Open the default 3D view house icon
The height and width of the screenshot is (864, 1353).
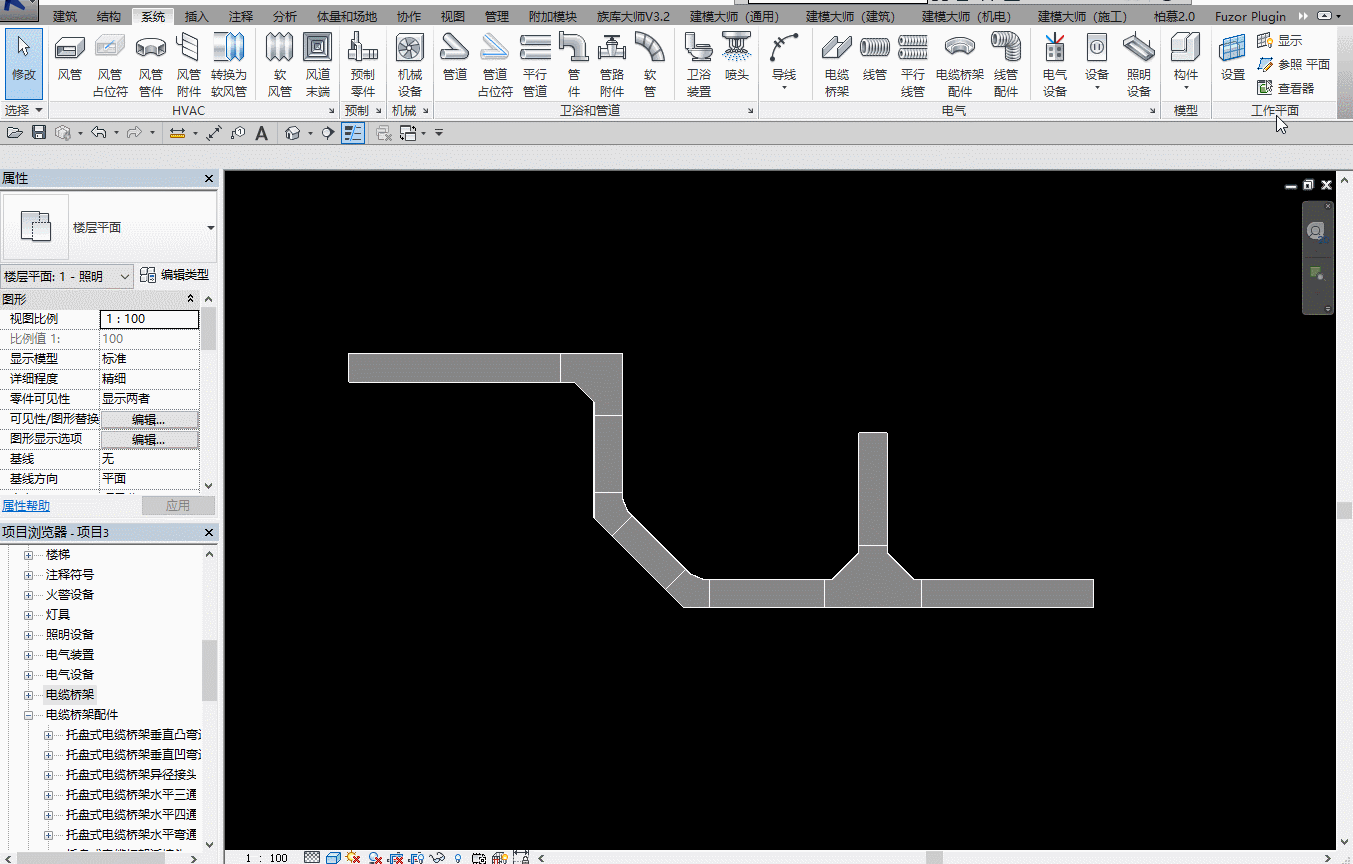point(293,133)
